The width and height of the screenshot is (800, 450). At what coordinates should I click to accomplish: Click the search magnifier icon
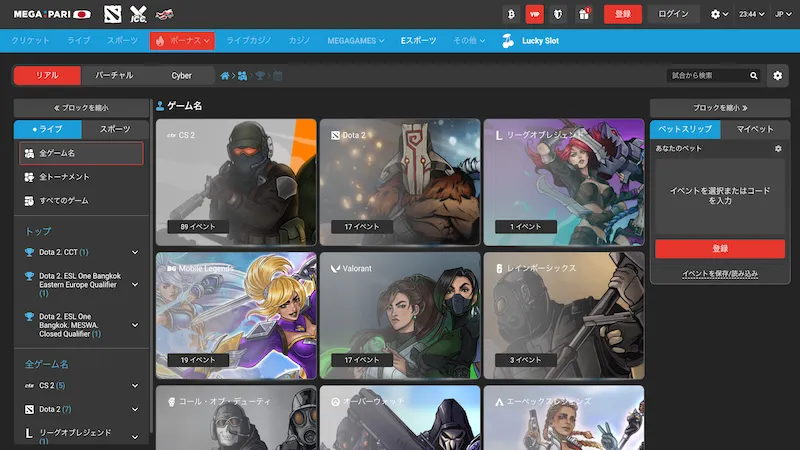point(754,76)
